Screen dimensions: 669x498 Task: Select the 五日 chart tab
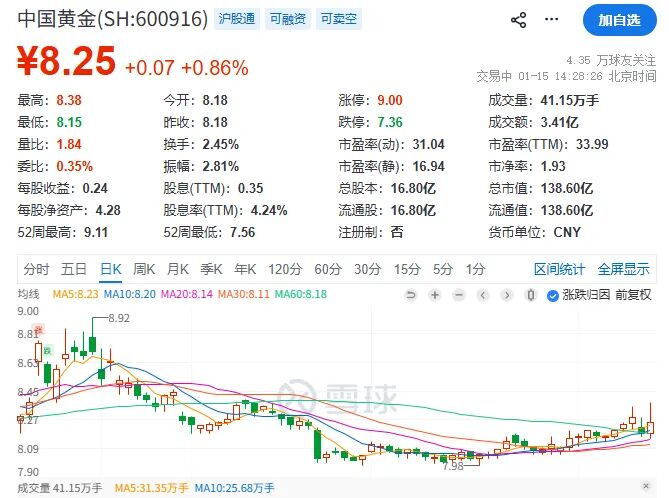[x=74, y=269]
